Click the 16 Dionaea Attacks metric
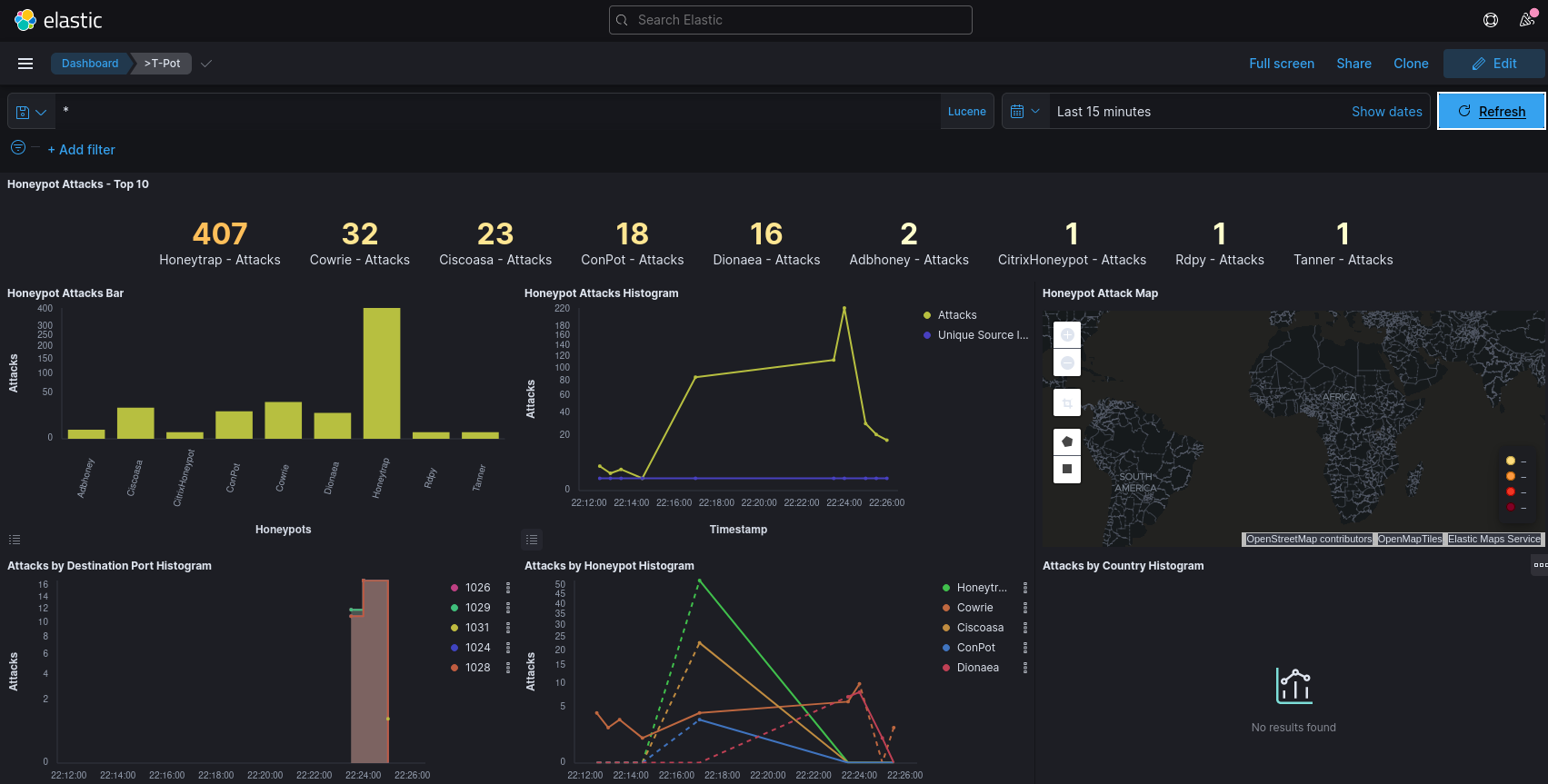Screen dimensions: 1548x784 (x=766, y=243)
